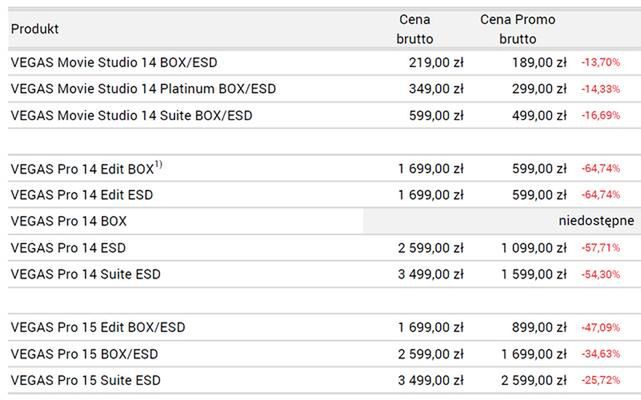The width and height of the screenshot is (641, 400).
Task: Click the Cena brutto column header
Action: [x=414, y=29]
